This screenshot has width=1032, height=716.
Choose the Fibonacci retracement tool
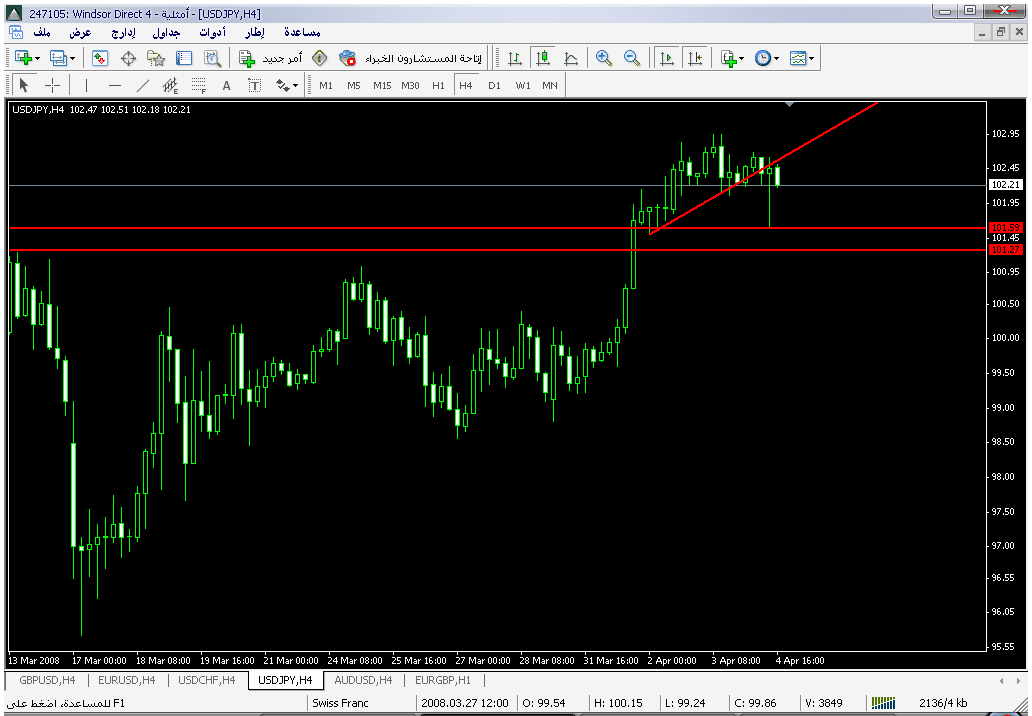[x=199, y=85]
